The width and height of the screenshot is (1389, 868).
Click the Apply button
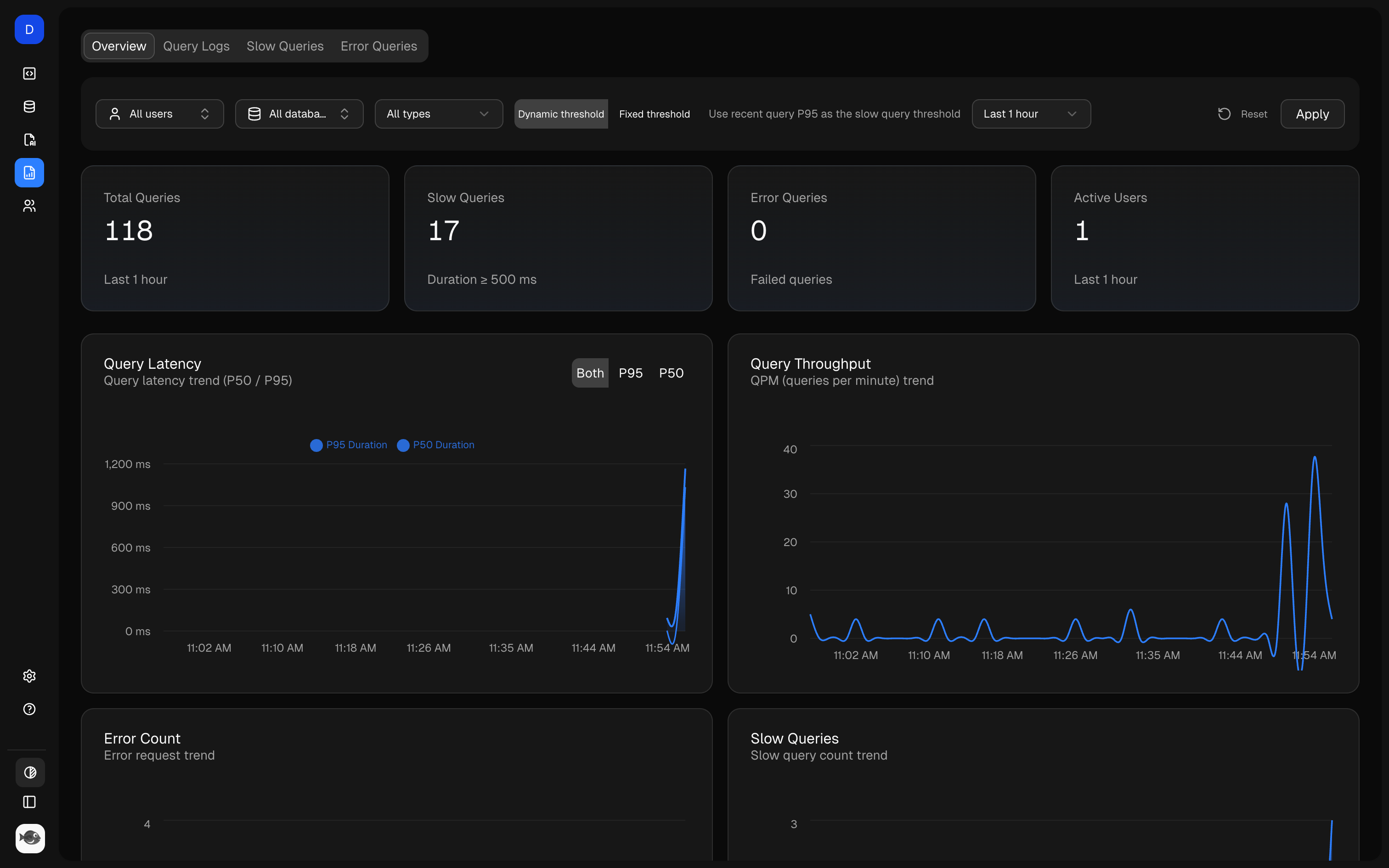pos(1312,114)
